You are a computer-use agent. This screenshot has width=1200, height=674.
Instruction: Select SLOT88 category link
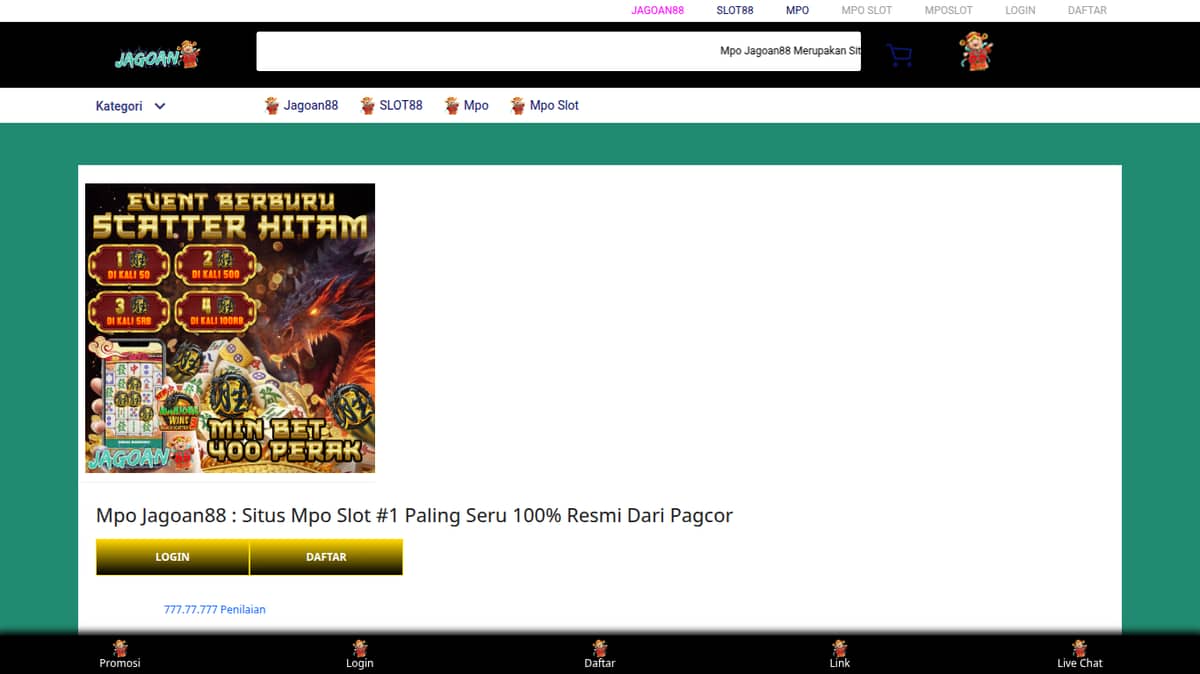point(401,105)
